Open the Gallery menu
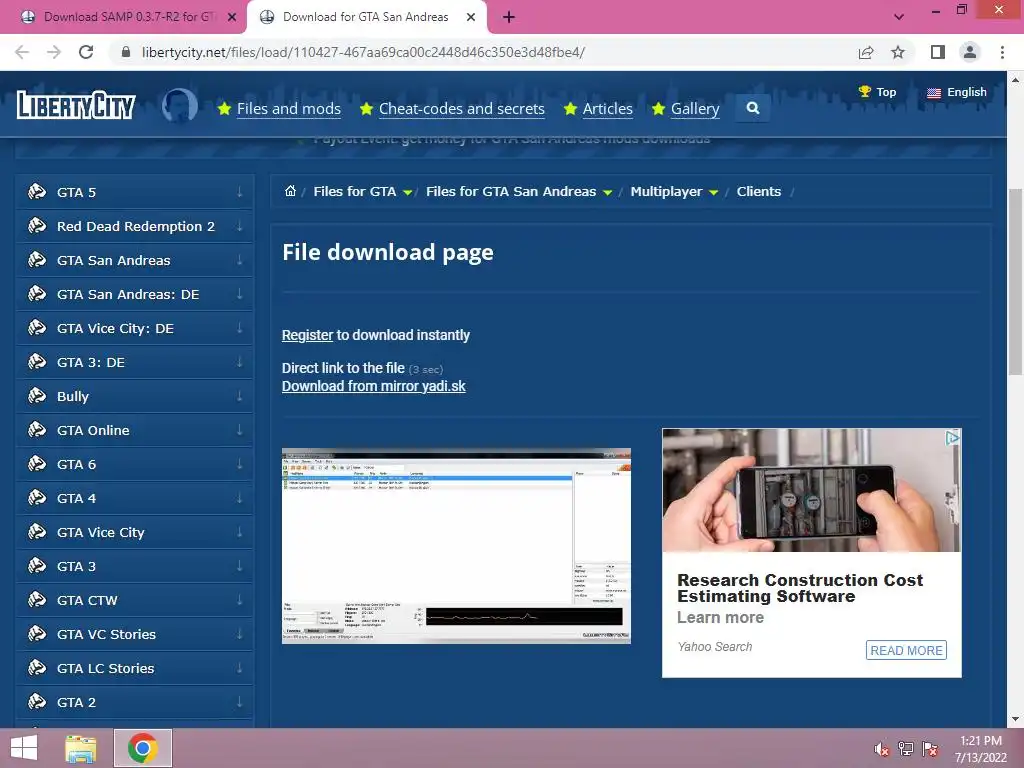Image resolution: width=1024 pixels, height=768 pixels. click(695, 108)
